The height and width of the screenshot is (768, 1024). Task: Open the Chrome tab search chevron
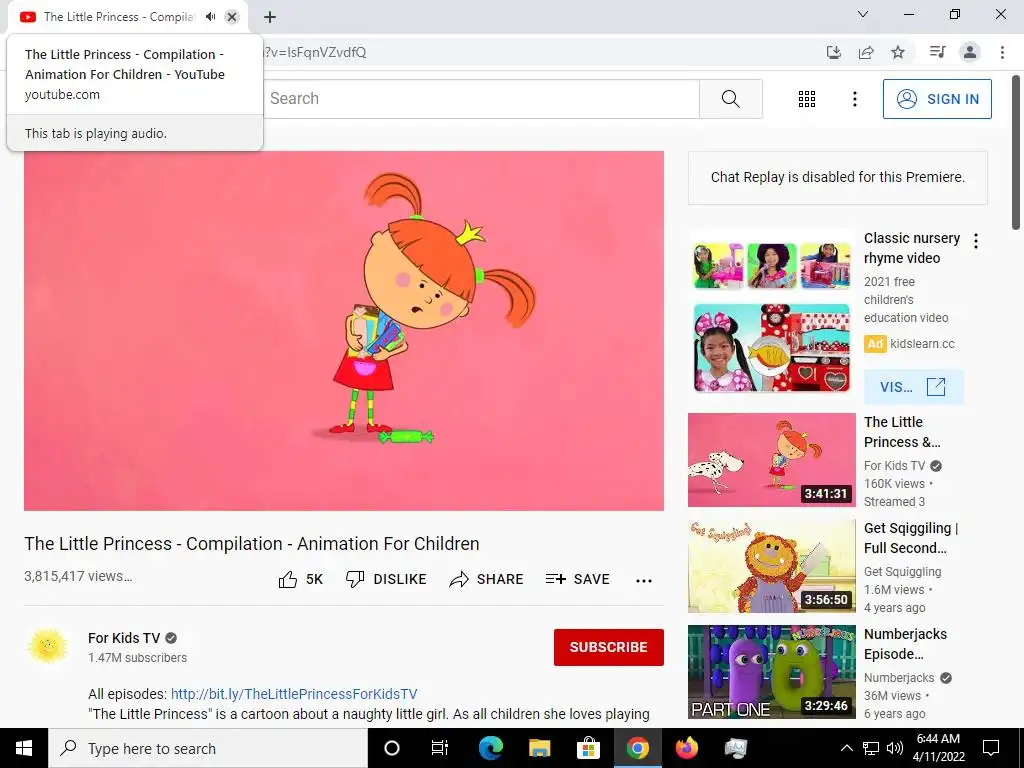pyautogui.click(x=863, y=14)
